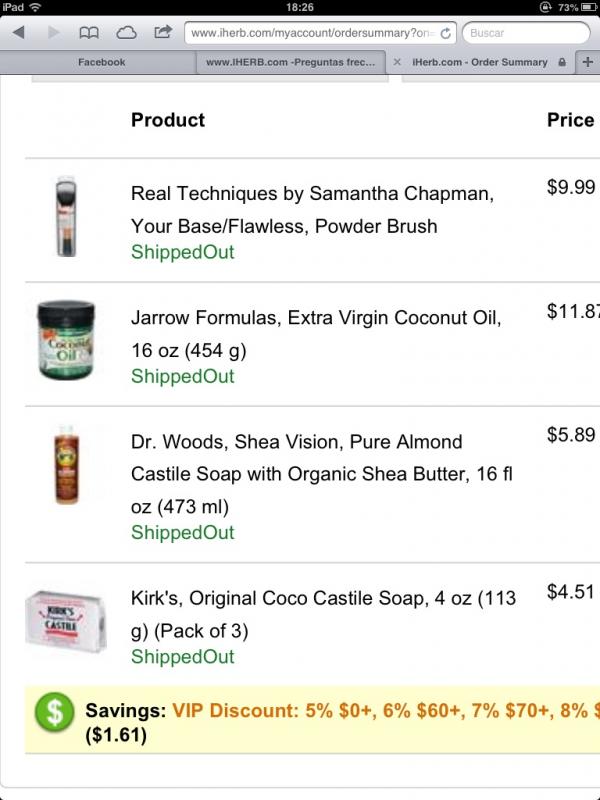The height and width of the screenshot is (800, 600).
Task: Reload the page with the refresh icon
Action: tap(445, 33)
